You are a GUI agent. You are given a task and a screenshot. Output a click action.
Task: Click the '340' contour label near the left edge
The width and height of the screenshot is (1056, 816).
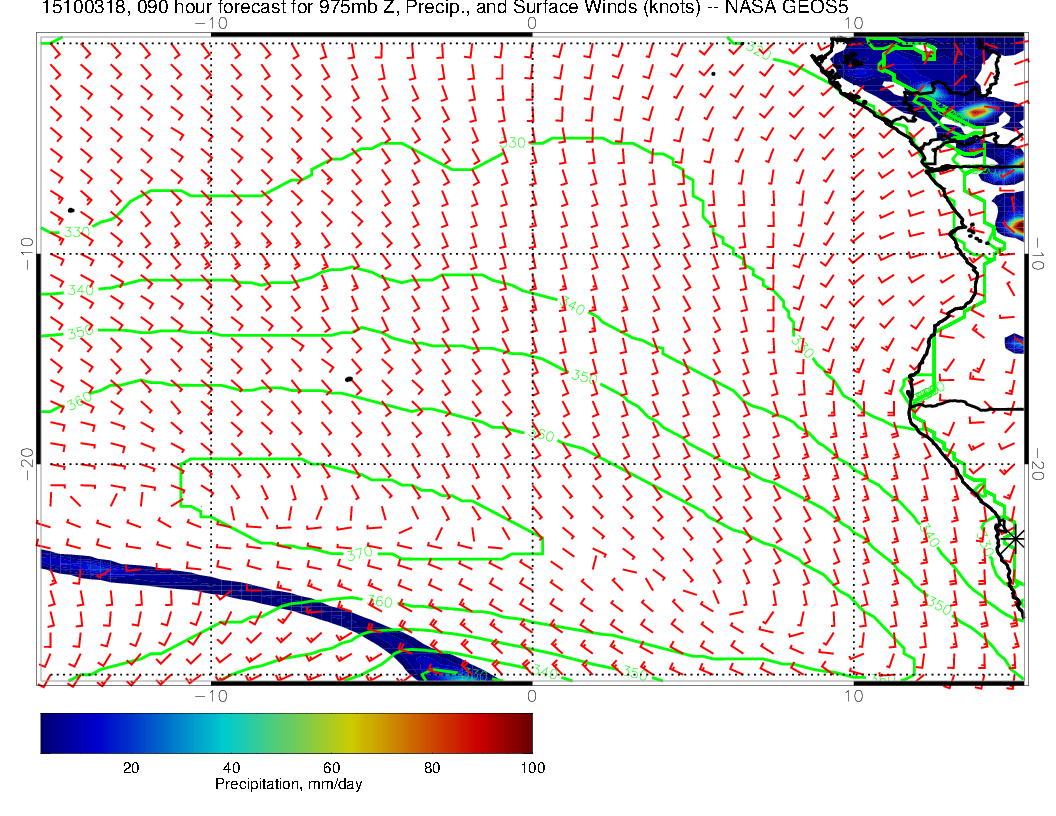tap(81, 290)
